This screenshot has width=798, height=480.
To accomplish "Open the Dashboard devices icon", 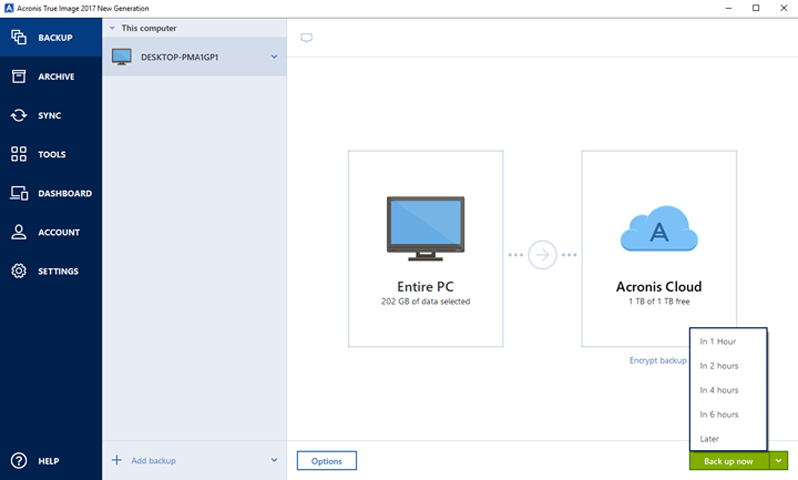I will (x=19, y=193).
